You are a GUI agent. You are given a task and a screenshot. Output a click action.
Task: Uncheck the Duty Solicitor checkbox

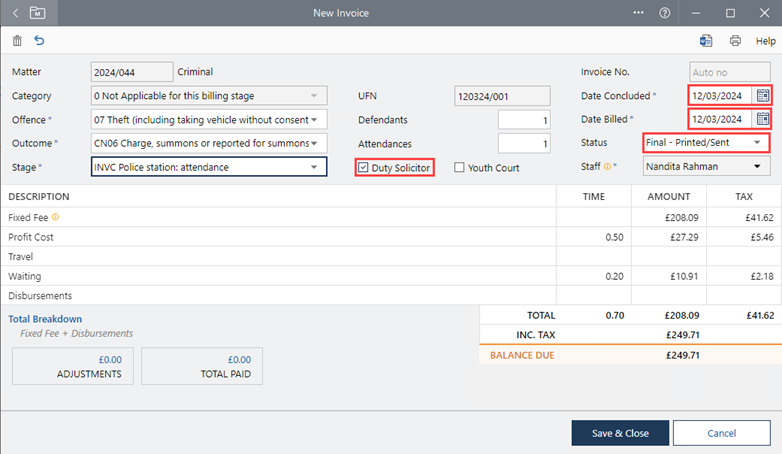(x=364, y=168)
